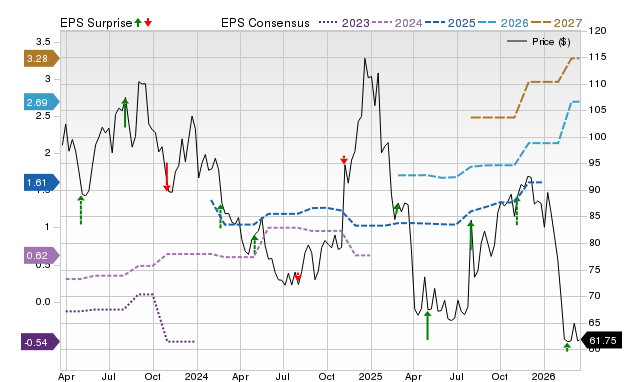The image size is (640, 382).
Task: Click the 115 price axis label
Action: point(598,57)
